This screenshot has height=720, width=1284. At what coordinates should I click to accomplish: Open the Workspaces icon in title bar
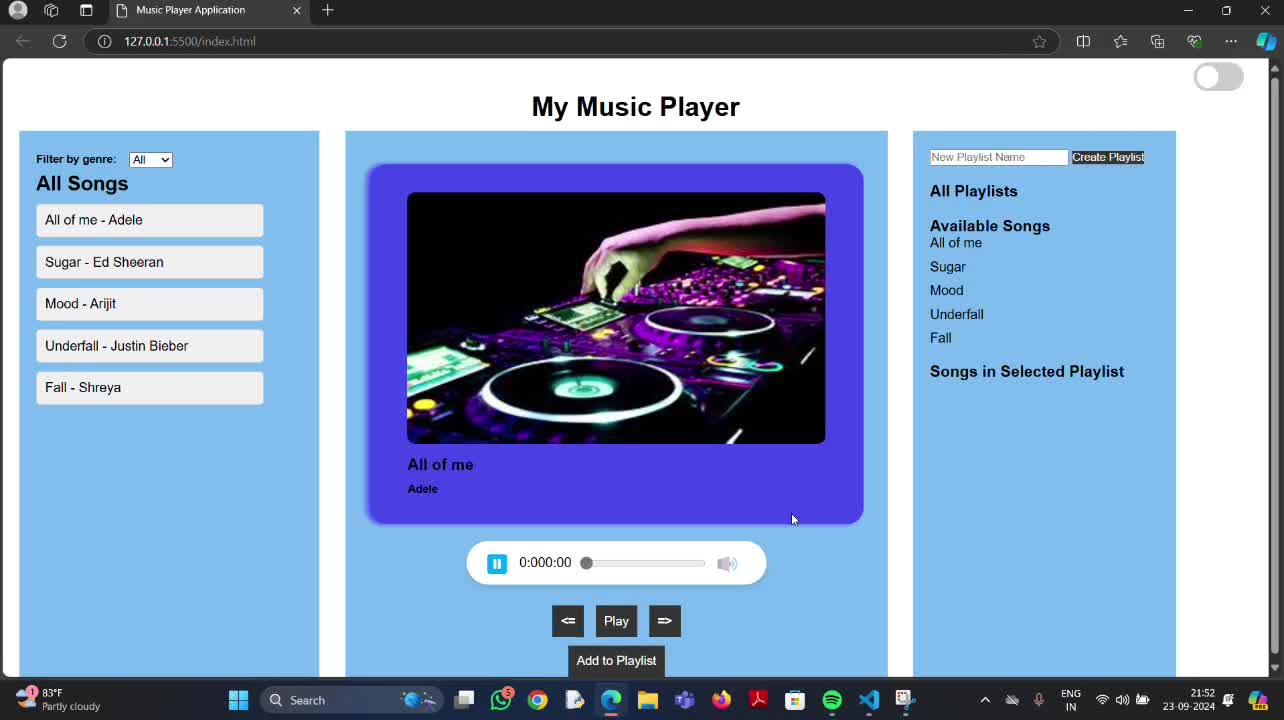[x=51, y=10]
